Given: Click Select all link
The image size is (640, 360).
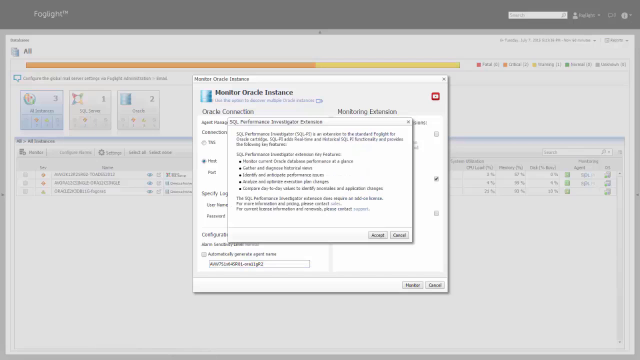Looking at the screenshot, I should pyautogui.click(x=137, y=152).
